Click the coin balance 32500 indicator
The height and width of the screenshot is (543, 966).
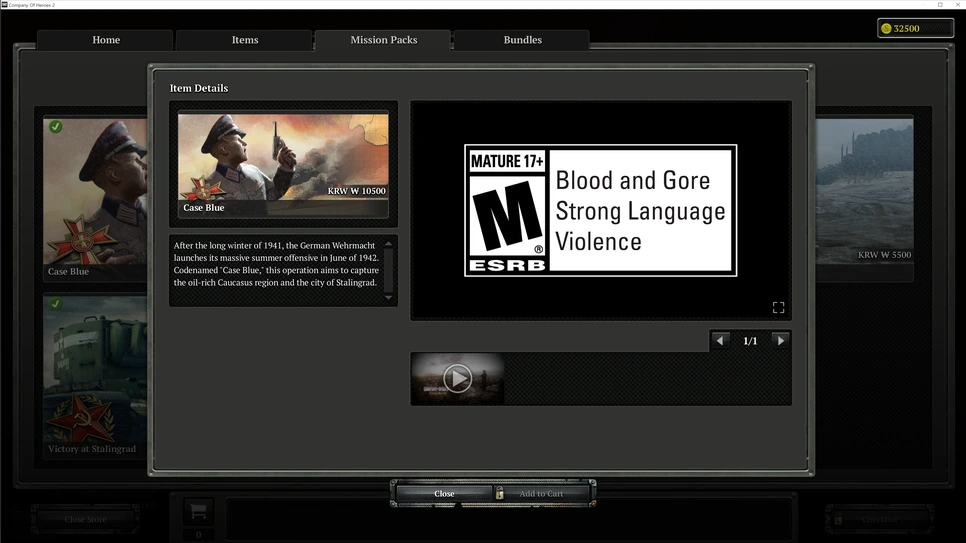pos(915,28)
